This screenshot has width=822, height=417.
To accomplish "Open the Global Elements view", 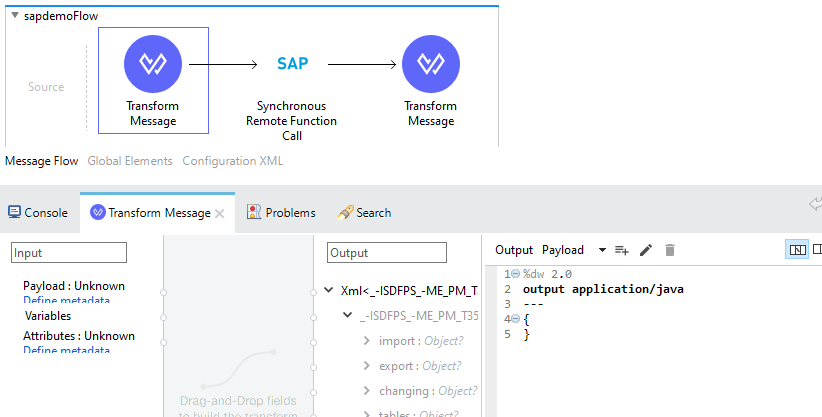I will click(130, 160).
